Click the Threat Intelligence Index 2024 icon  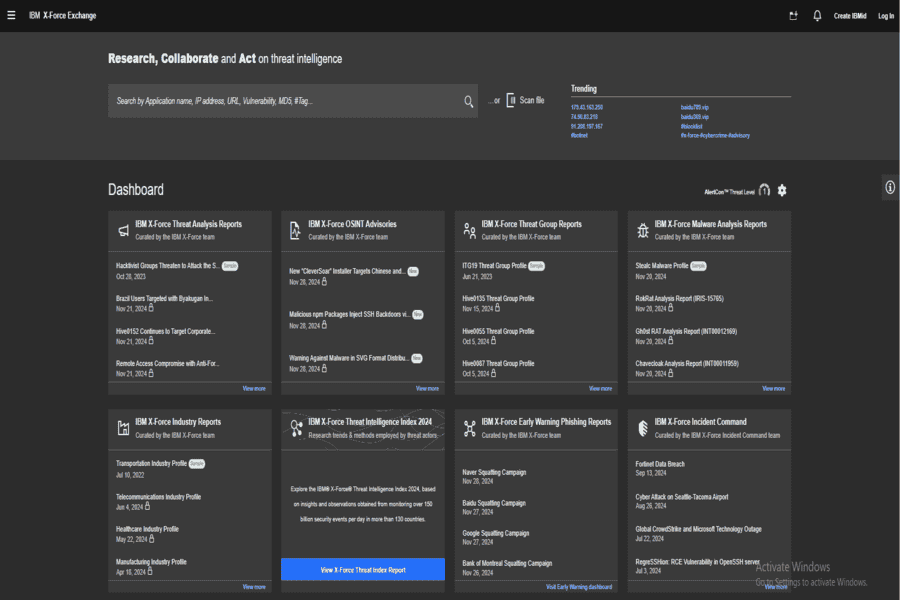click(x=296, y=428)
